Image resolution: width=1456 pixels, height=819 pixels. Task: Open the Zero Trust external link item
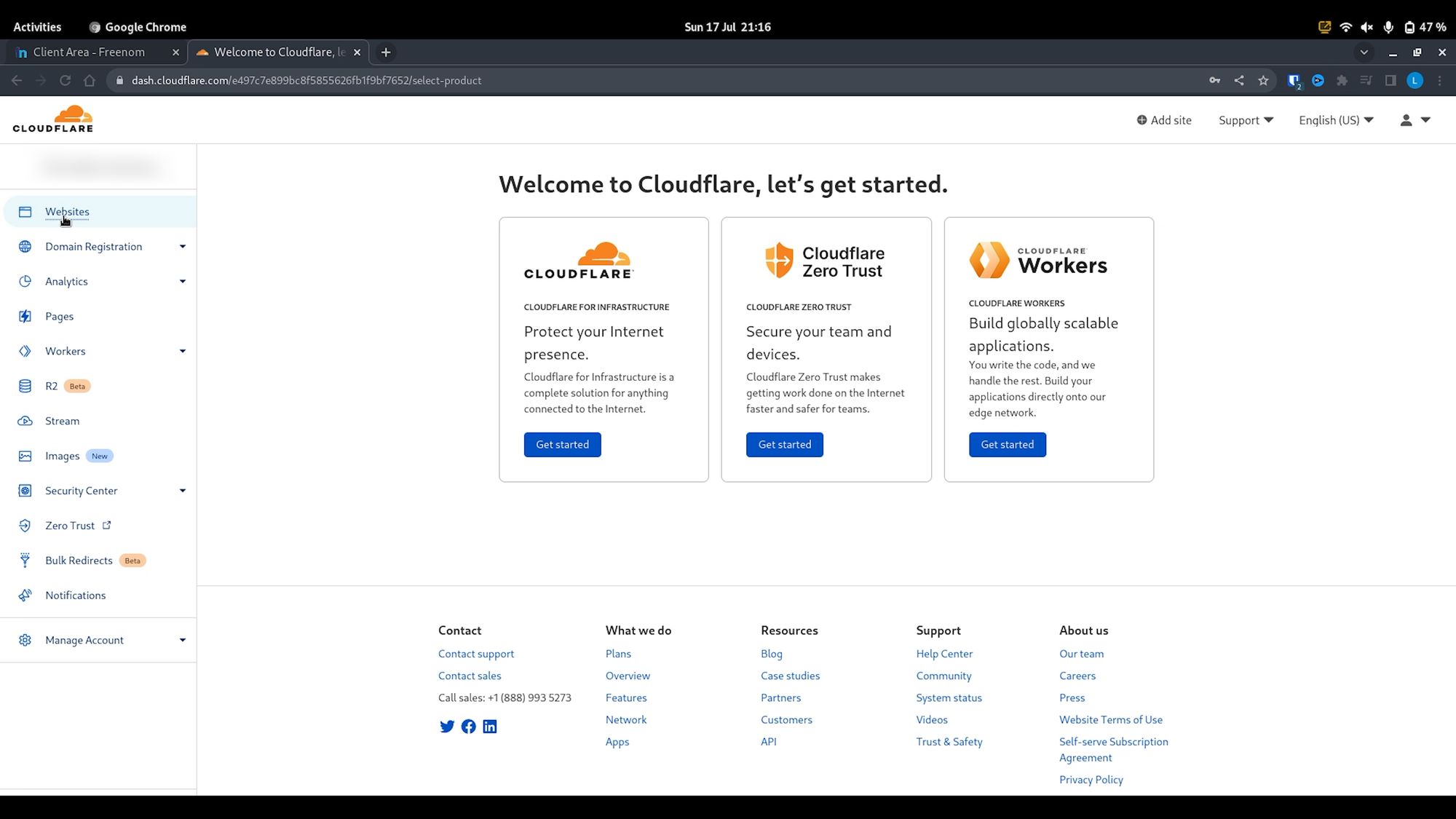(x=99, y=526)
